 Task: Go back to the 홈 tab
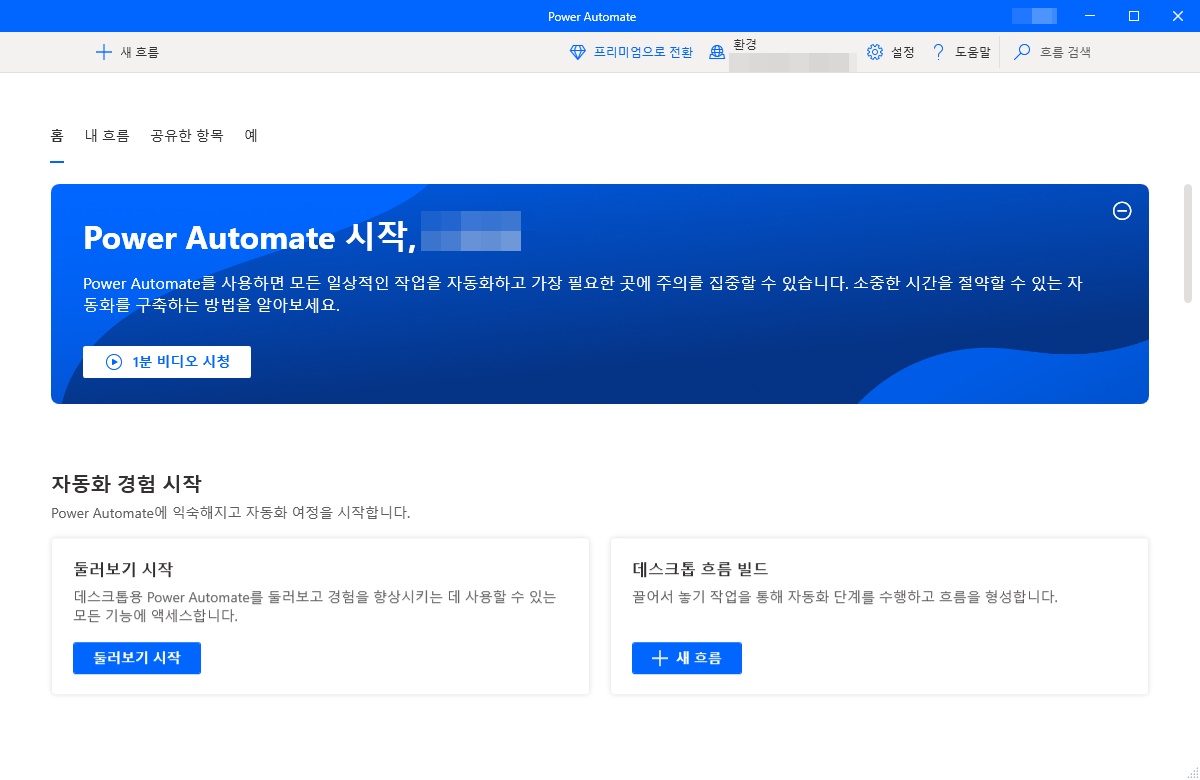point(57,135)
